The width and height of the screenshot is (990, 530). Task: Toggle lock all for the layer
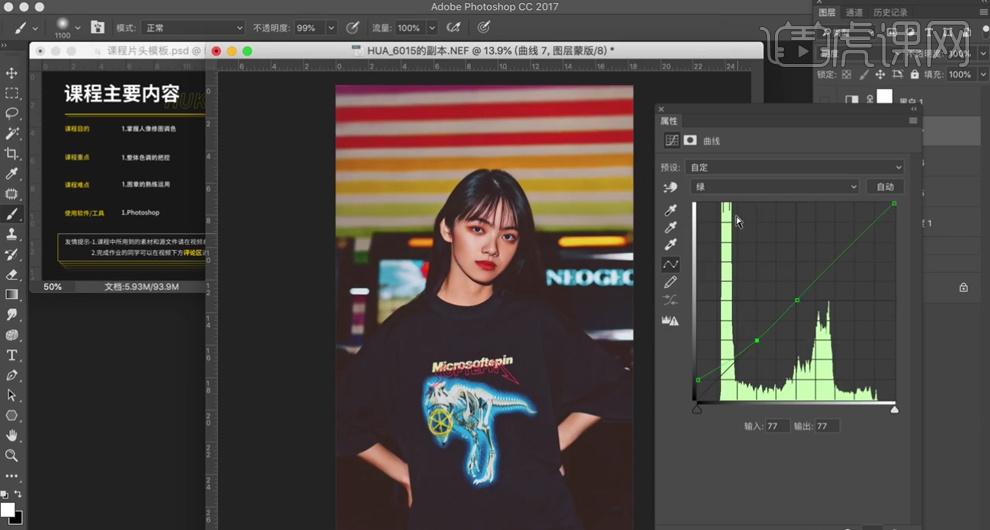click(x=914, y=74)
